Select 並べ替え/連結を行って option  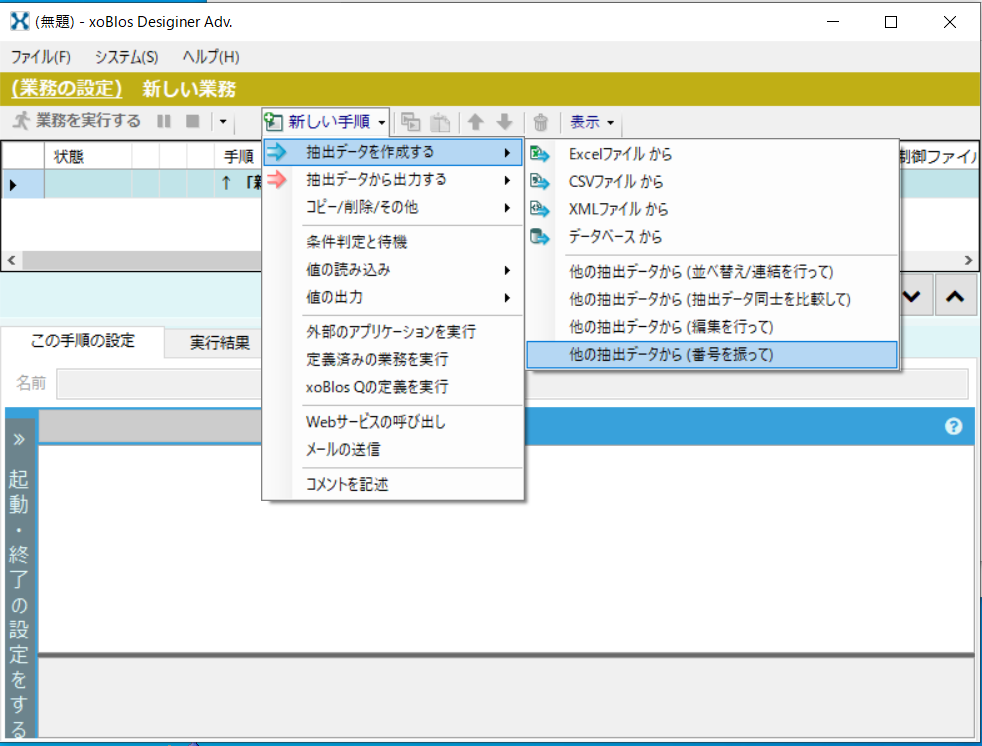point(712,272)
